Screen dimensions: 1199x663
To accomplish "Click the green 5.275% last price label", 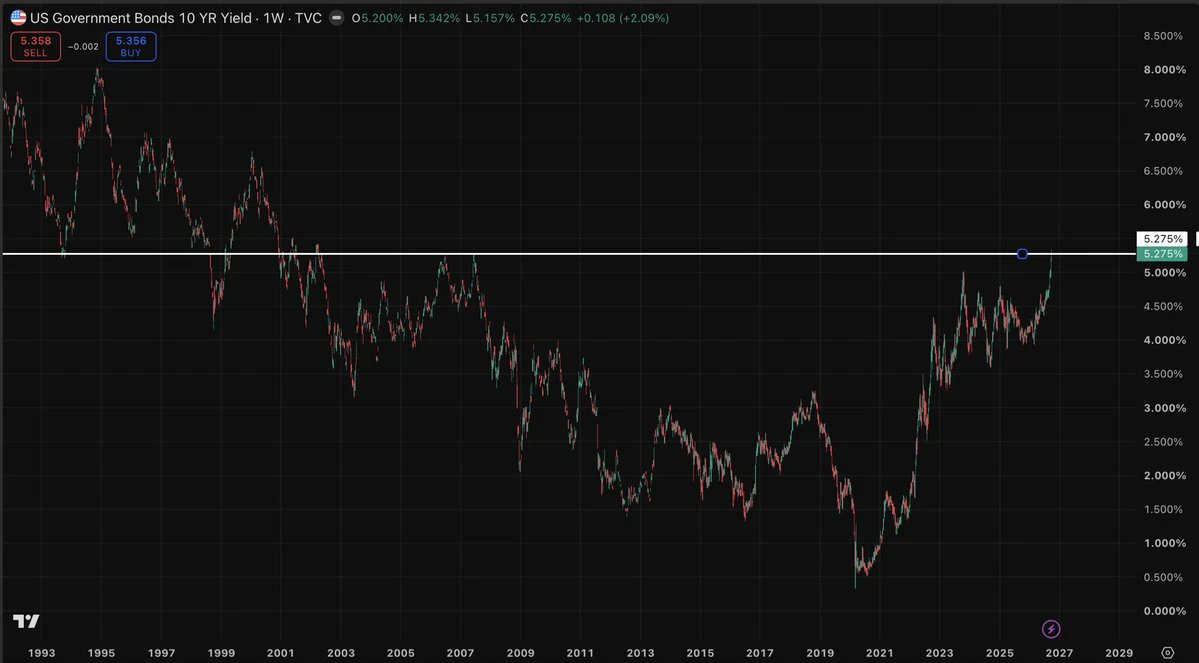I will (1162, 254).
